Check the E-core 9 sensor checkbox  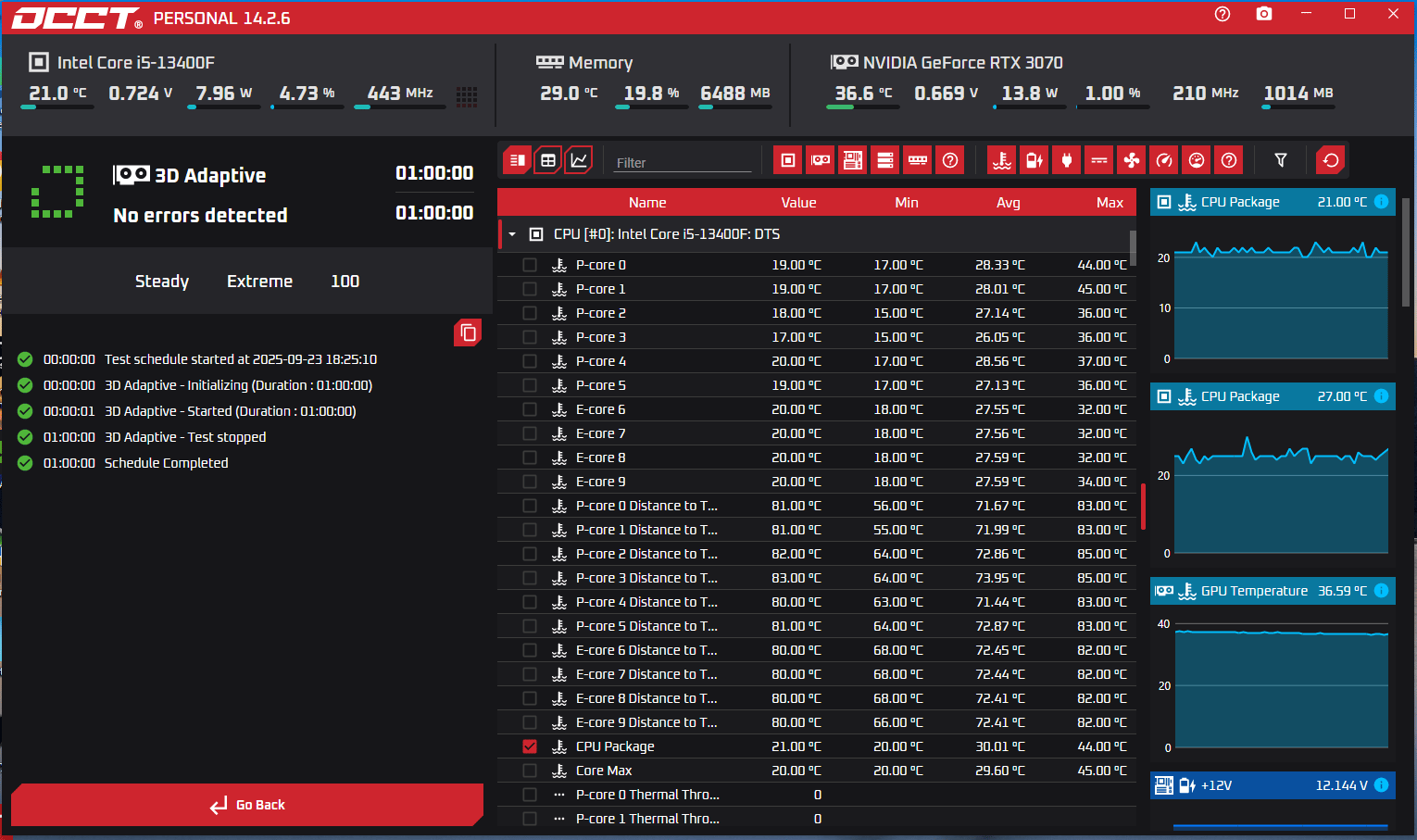(530, 482)
